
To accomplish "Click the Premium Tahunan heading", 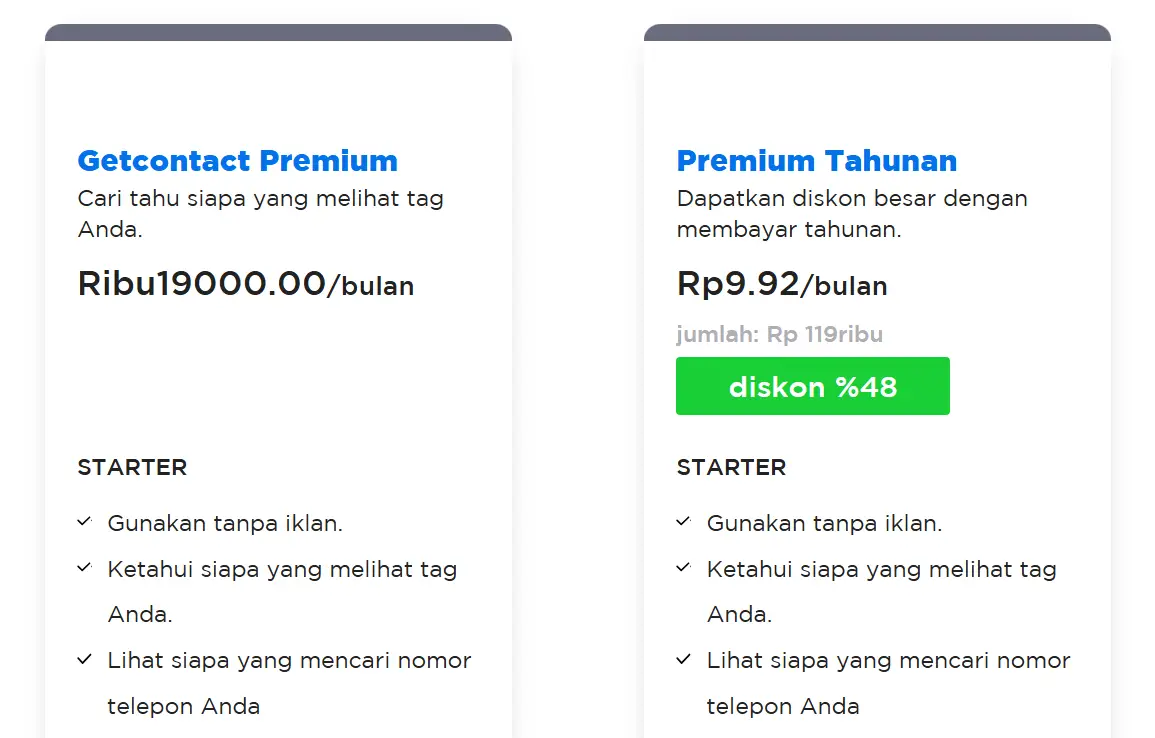I will click(x=817, y=161).
